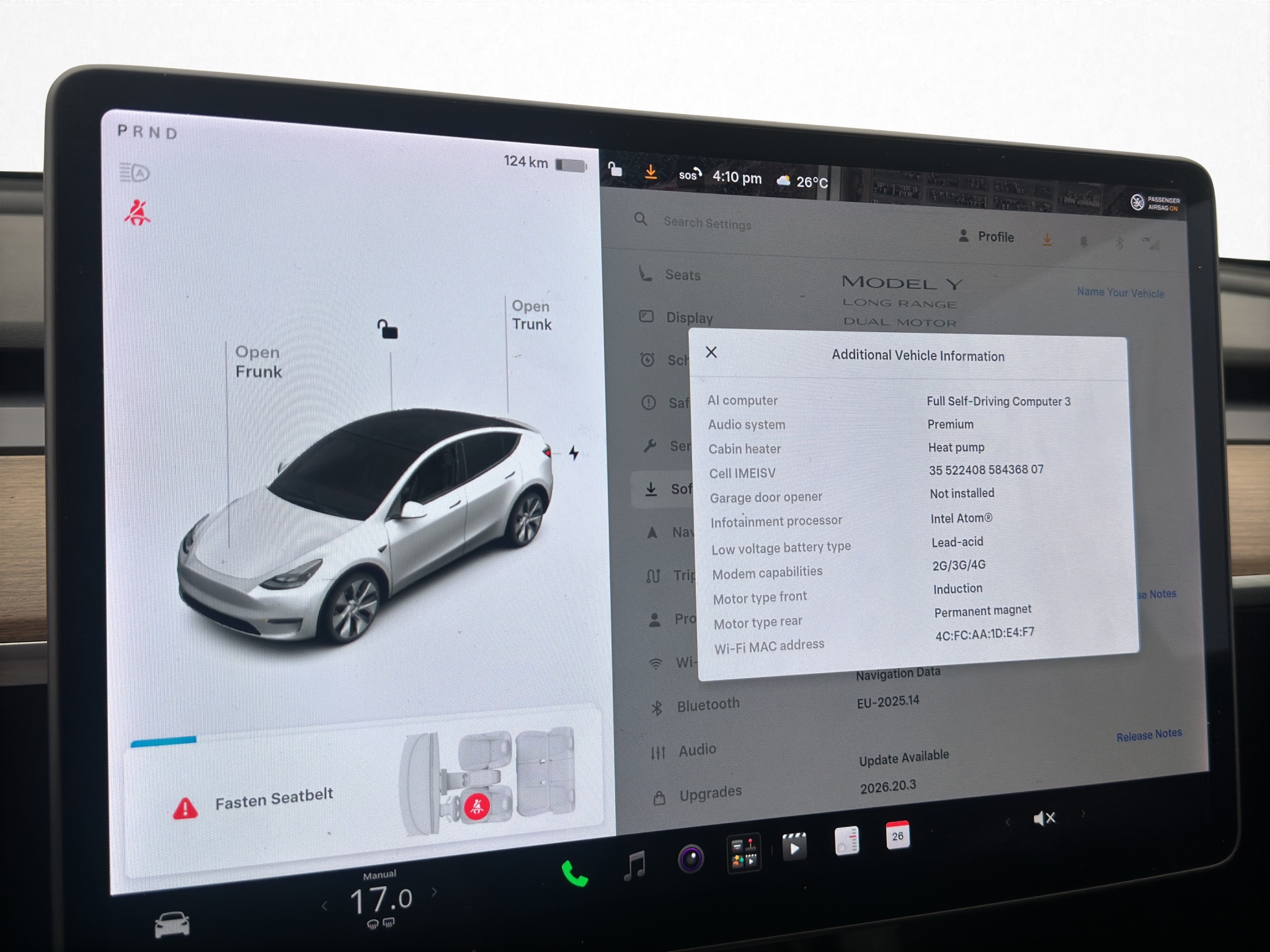
Task: Open the dashcam camera app
Action: 690,859
